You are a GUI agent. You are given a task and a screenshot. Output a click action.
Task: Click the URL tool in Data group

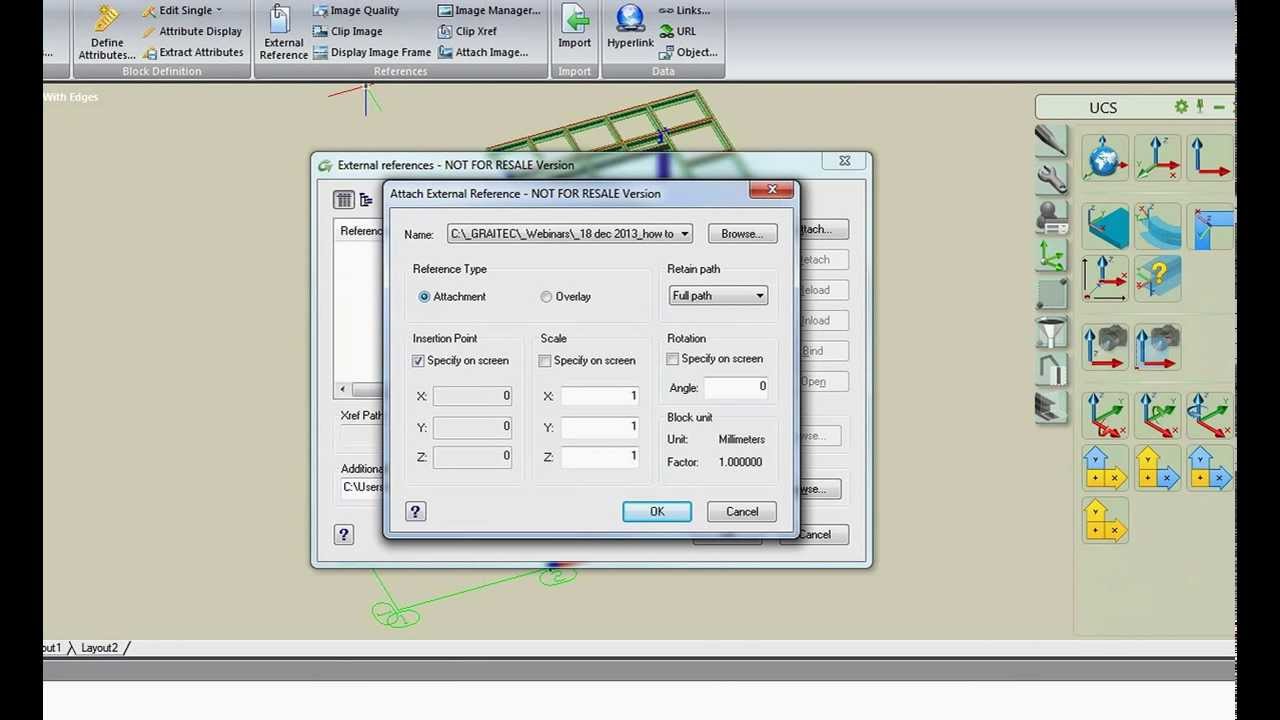tap(677, 31)
